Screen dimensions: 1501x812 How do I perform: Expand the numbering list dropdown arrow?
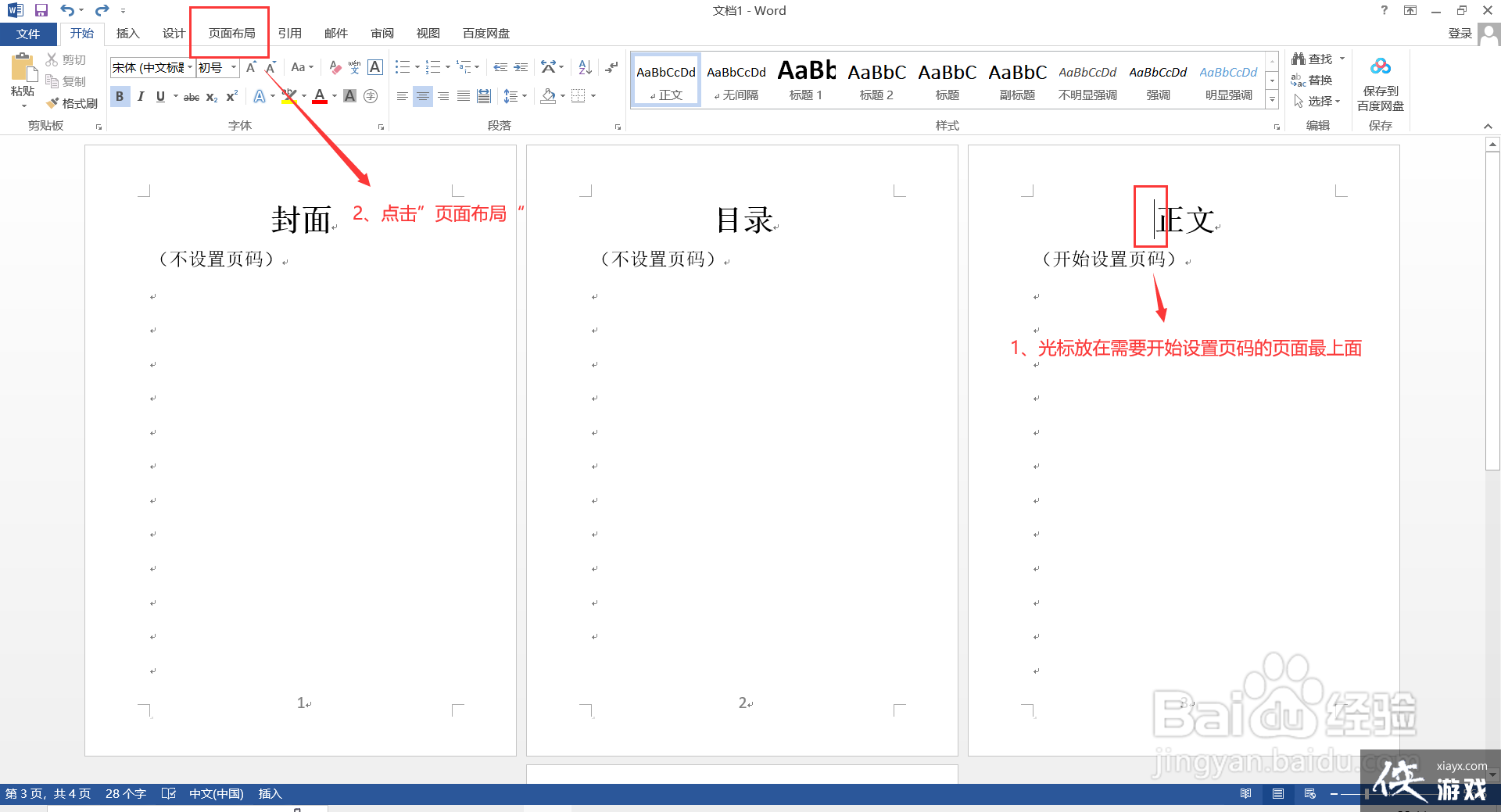click(448, 67)
